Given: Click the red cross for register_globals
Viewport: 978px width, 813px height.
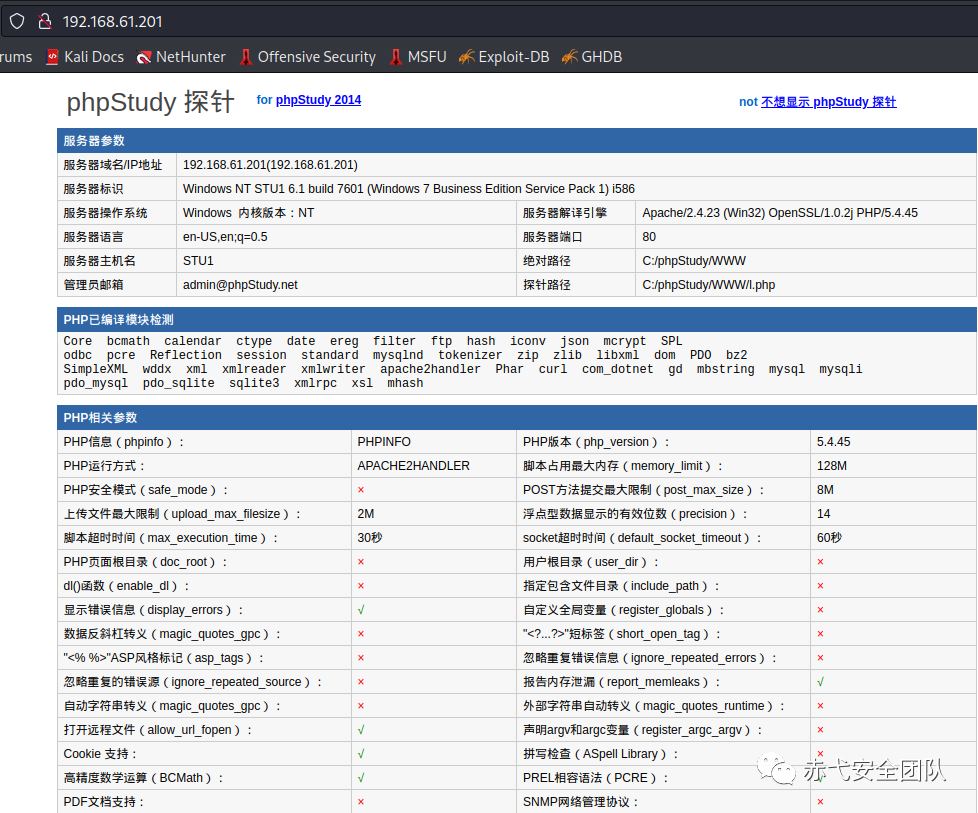Looking at the screenshot, I should point(820,610).
